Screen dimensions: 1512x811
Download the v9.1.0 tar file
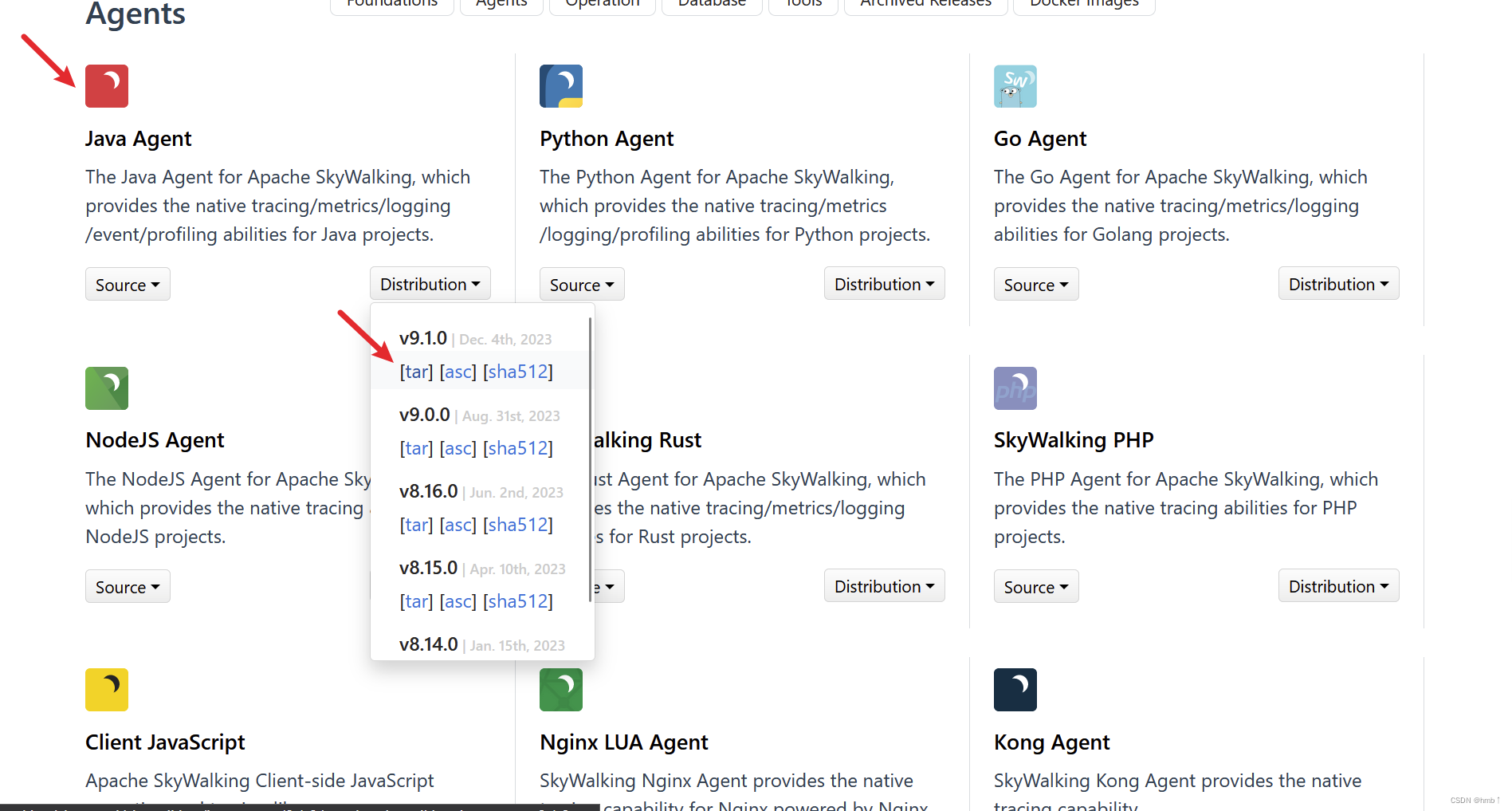[x=417, y=372]
